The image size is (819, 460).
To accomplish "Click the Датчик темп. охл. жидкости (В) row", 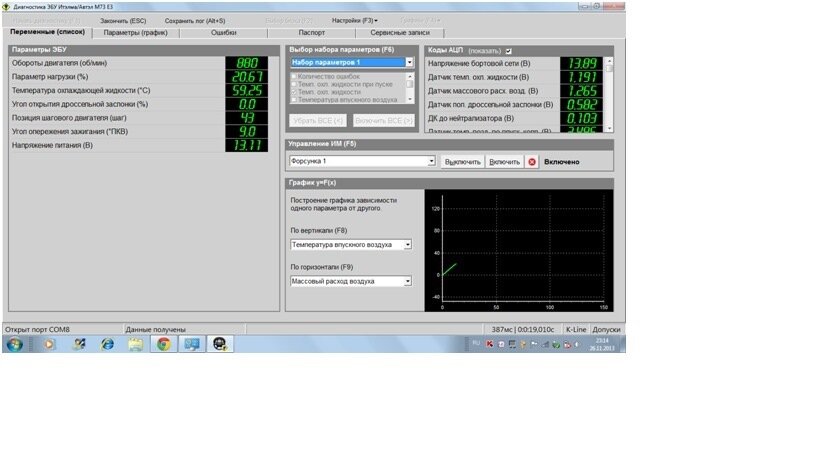I will click(x=514, y=77).
